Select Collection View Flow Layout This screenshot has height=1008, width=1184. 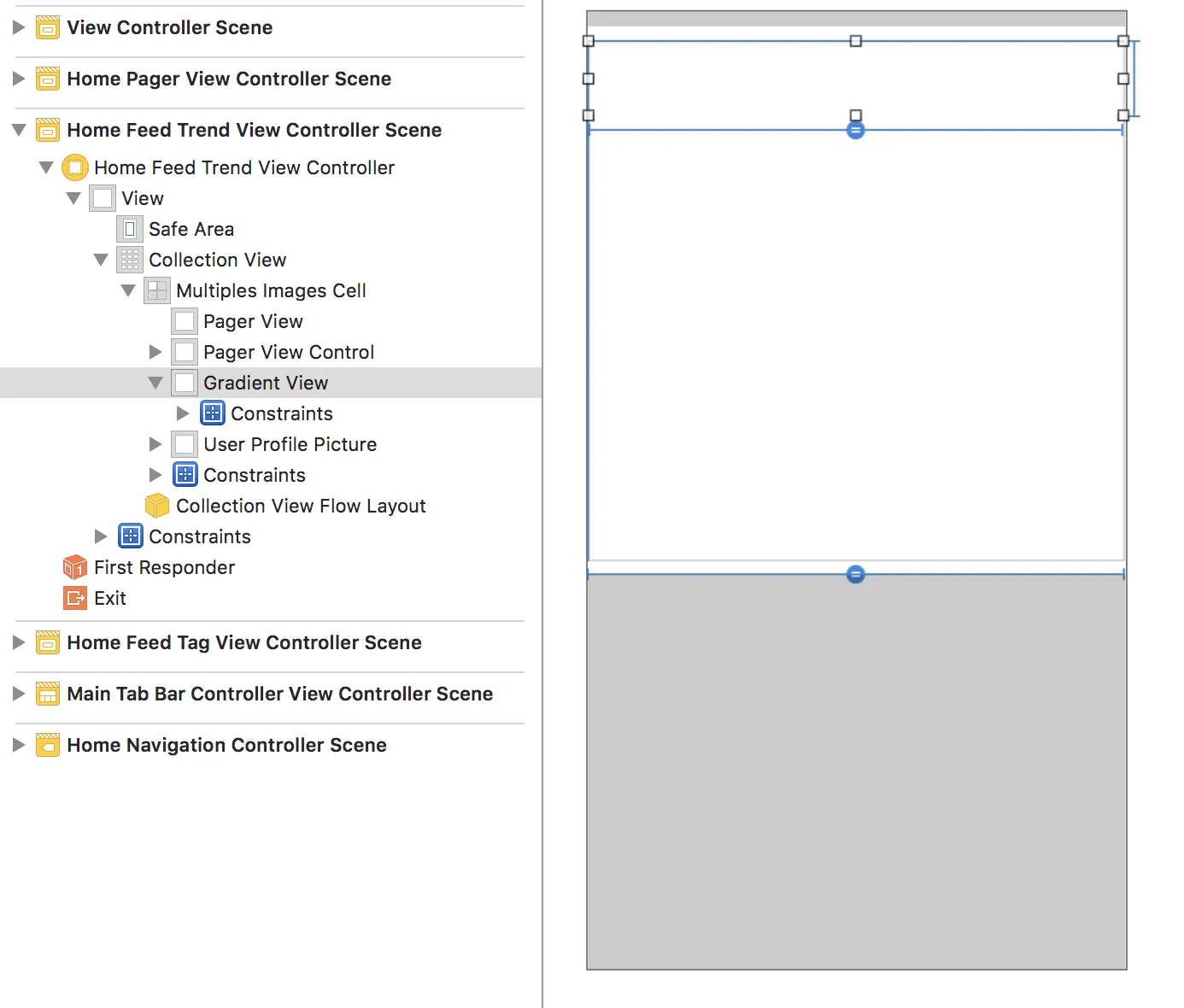[271, 506]
